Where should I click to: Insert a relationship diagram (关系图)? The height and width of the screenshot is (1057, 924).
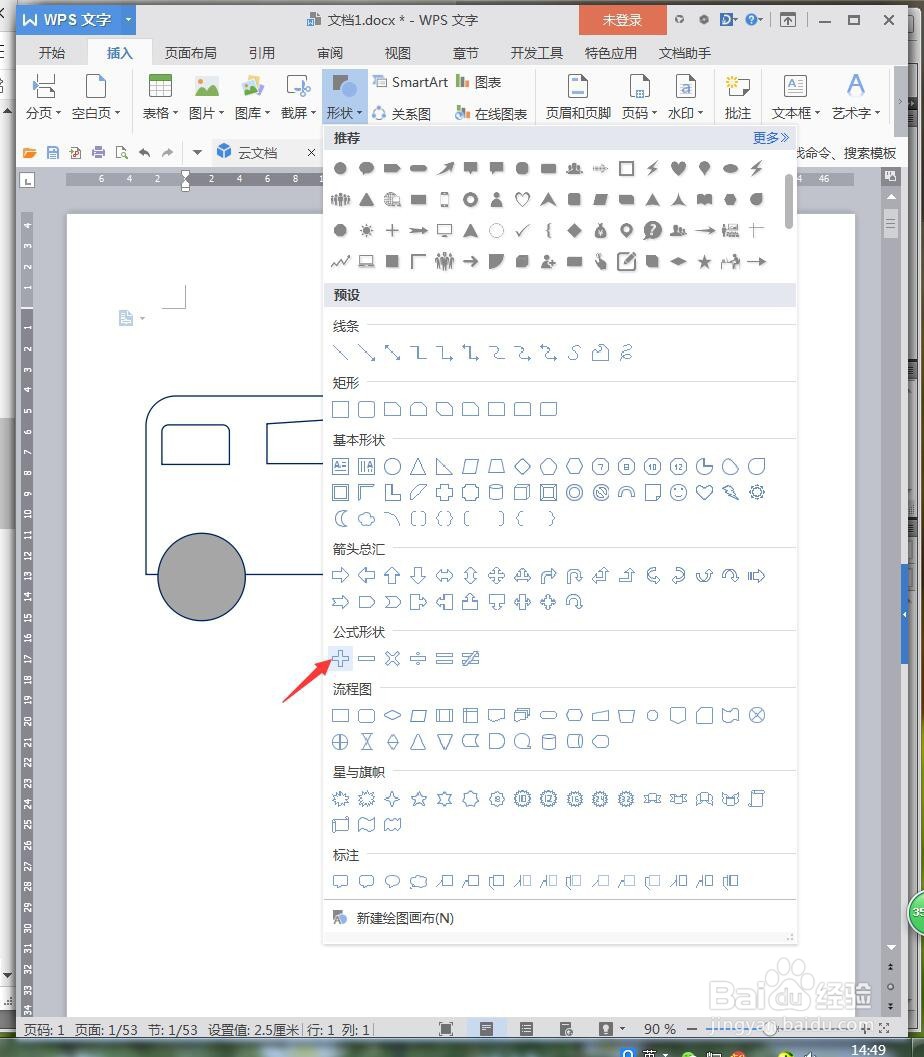click(x=402, y=114)
